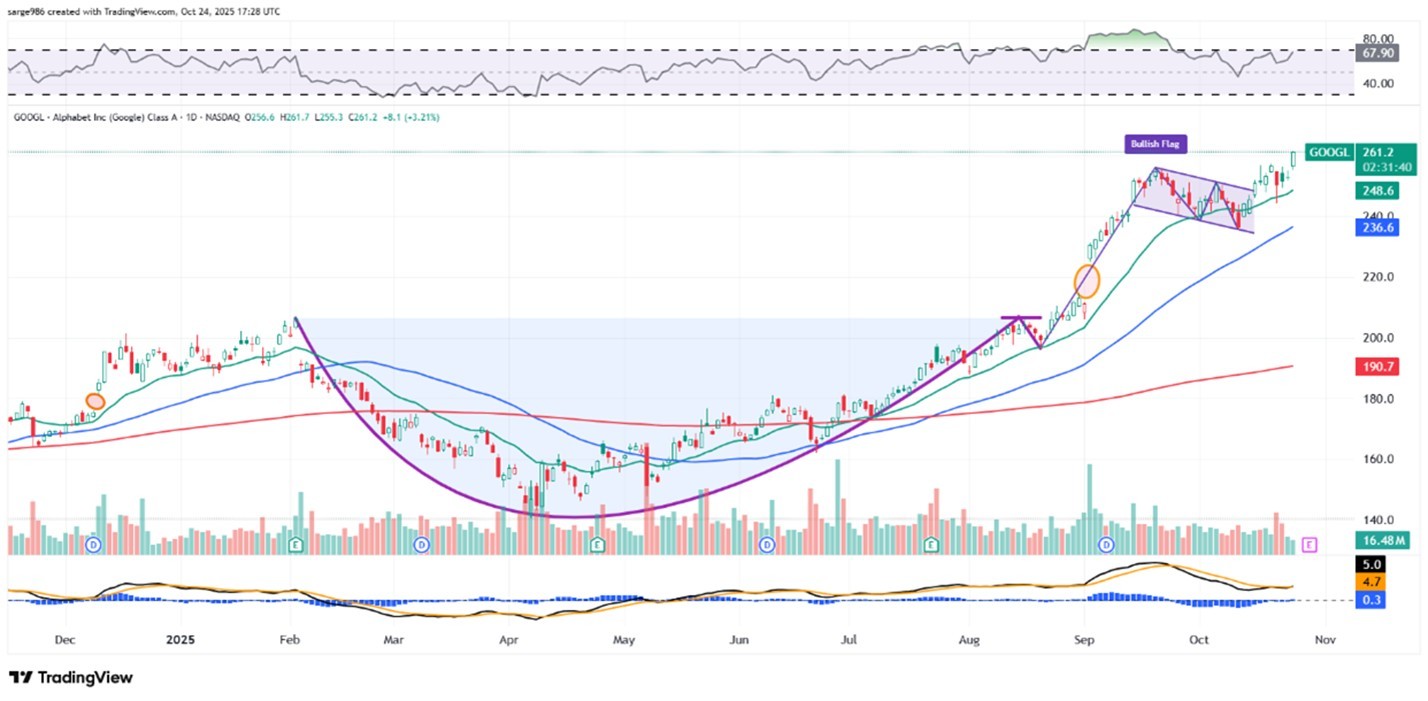Click the early February earnings marker 'E'
Image resolution: width=1428 pixels, height=701 pixels.
pos(296,545)
